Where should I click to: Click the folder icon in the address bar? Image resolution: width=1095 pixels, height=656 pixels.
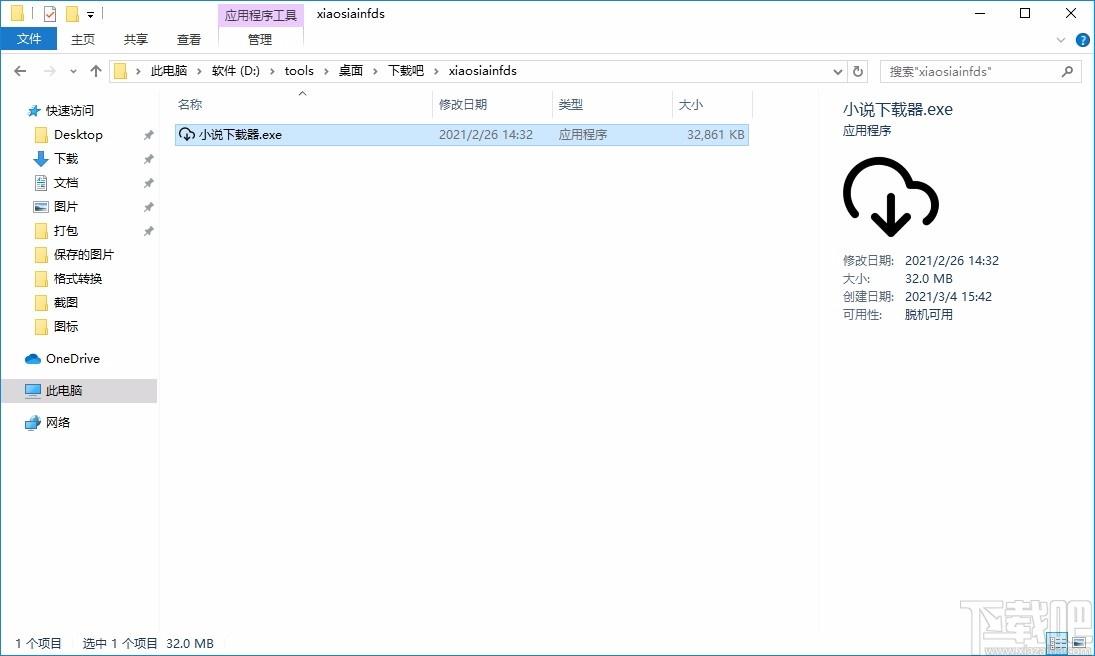(x=120, y=71)
